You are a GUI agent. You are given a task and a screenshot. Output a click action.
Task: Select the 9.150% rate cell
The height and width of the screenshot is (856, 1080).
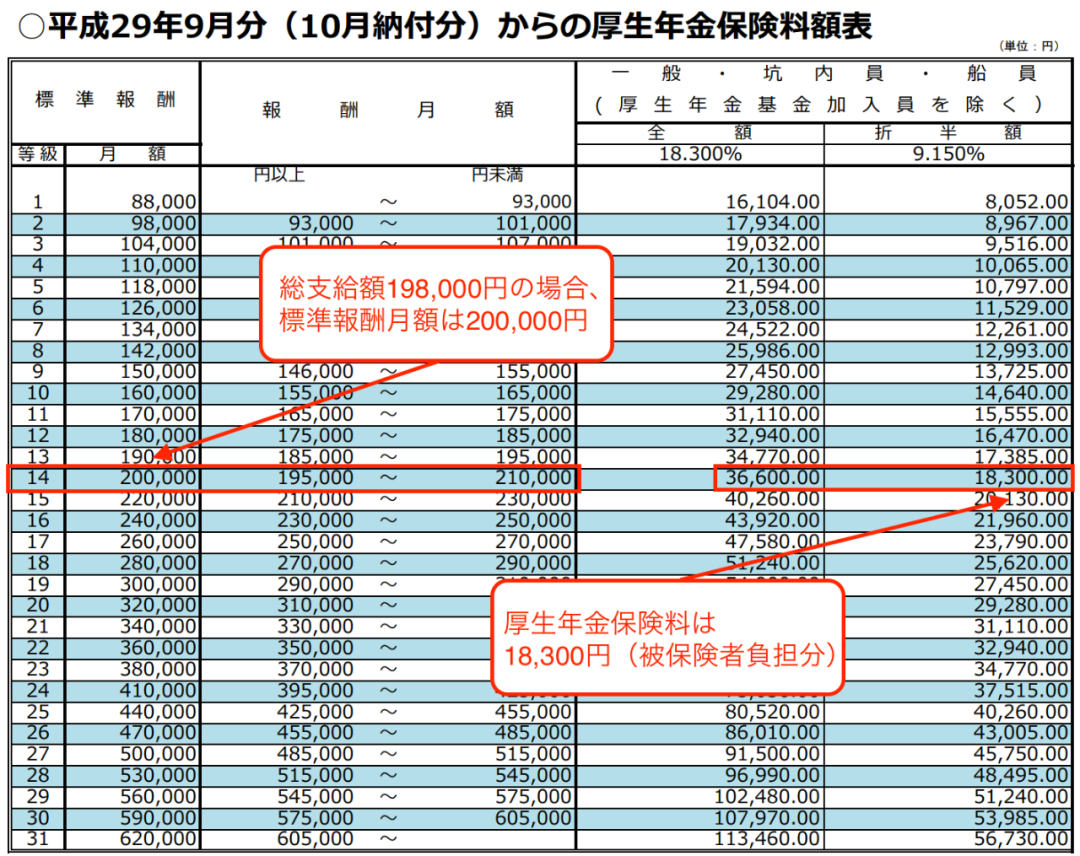tap(947, 154)
